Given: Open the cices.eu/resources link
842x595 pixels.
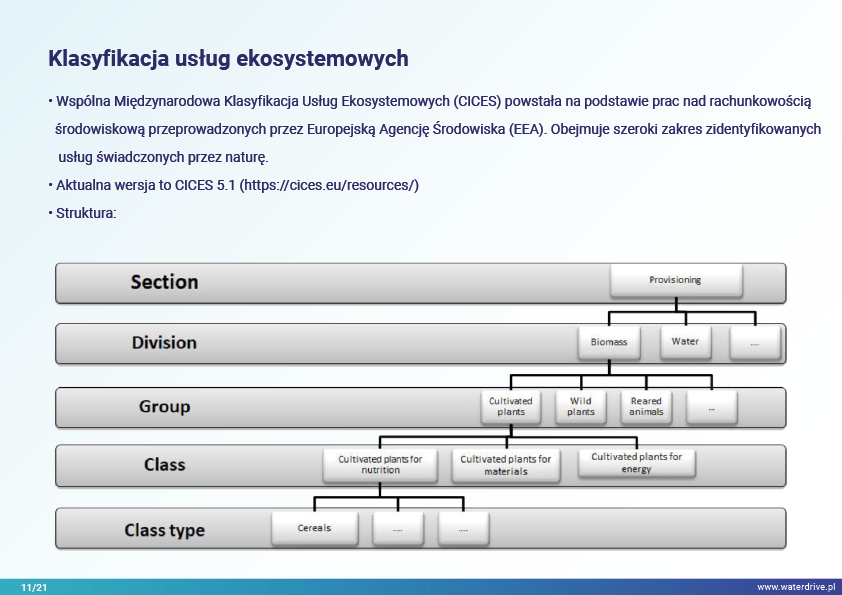Looking at the screenshot, I should click(x=330, y=186).
